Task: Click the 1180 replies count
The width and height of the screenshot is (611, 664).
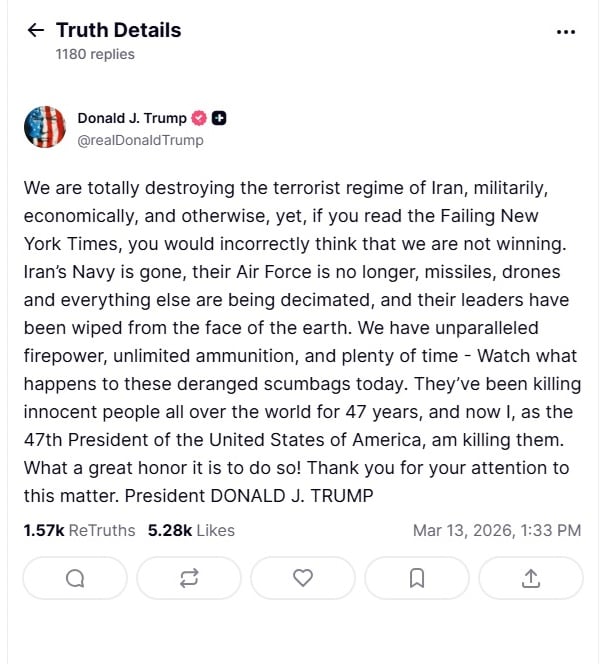Action: [x=95, y=54]
